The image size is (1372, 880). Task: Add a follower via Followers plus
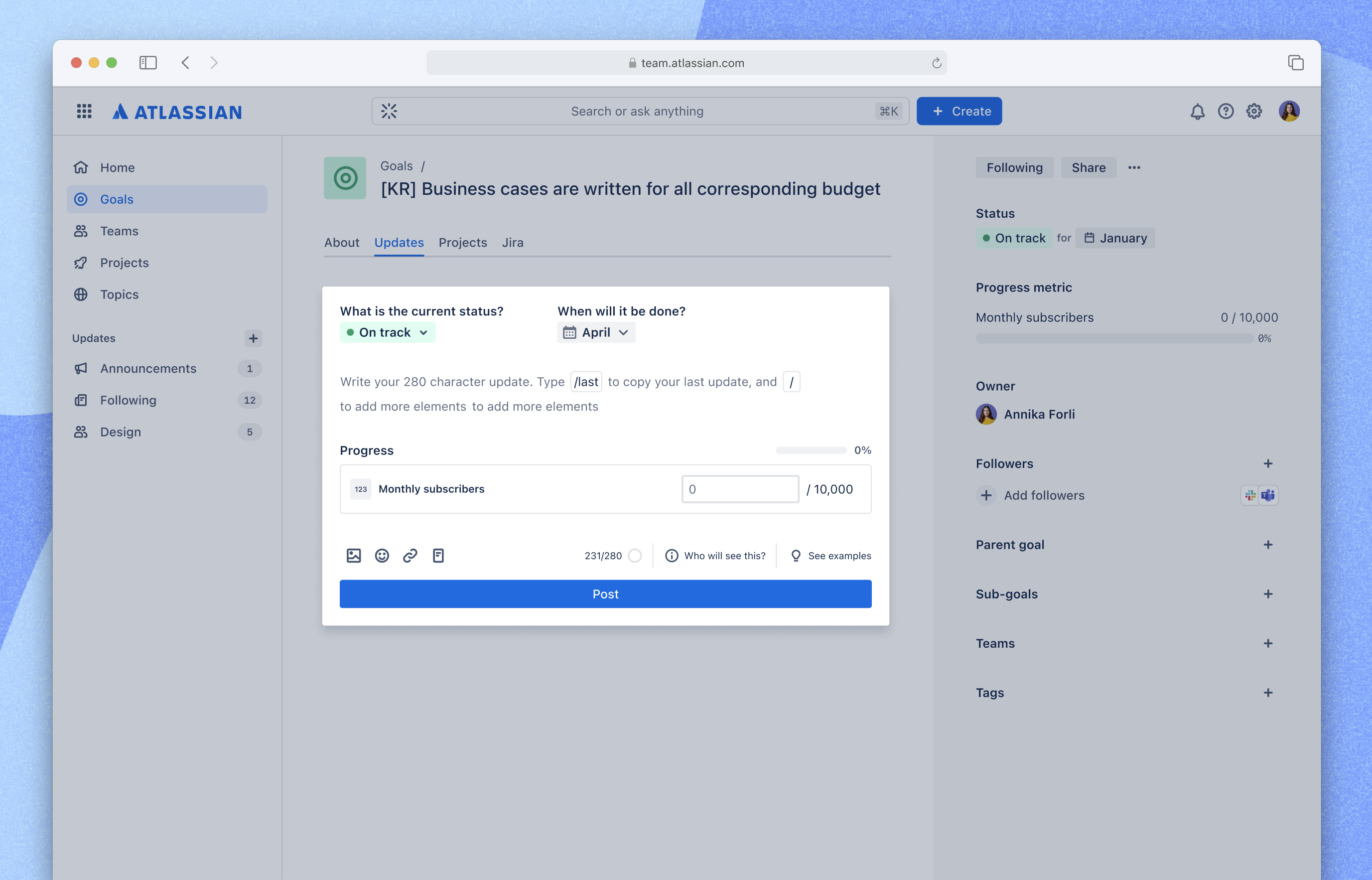coord(1268,464)
